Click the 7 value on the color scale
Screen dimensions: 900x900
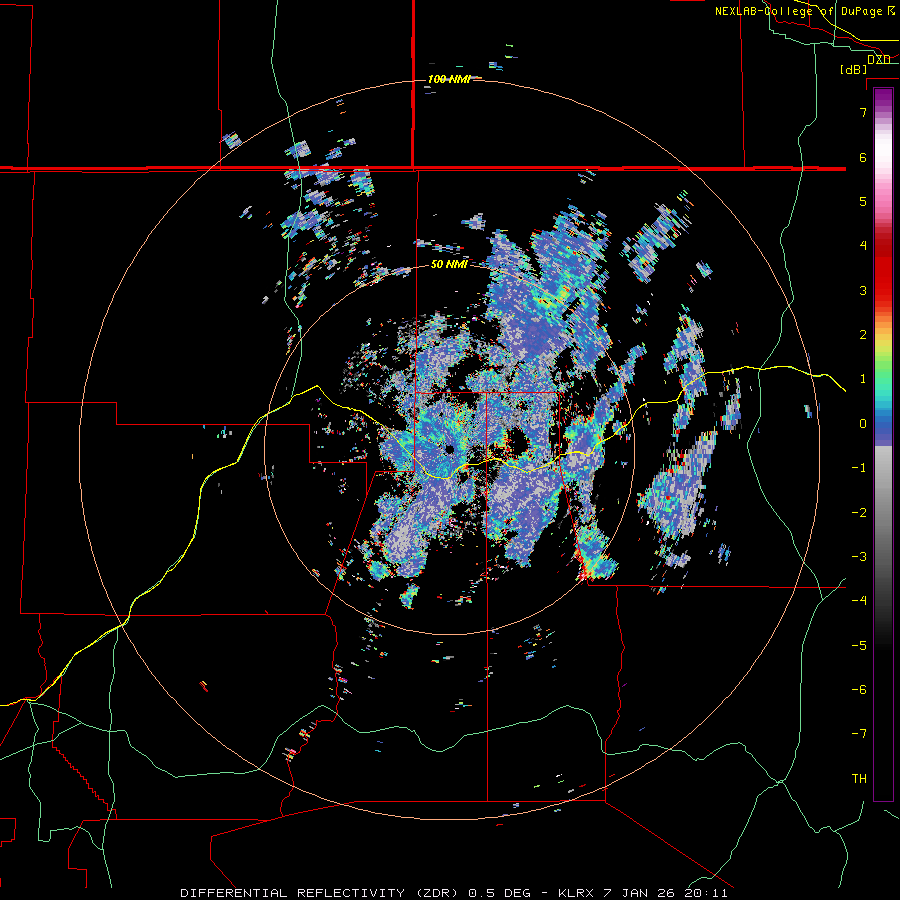pyautogui.click(x=863, y=112)
